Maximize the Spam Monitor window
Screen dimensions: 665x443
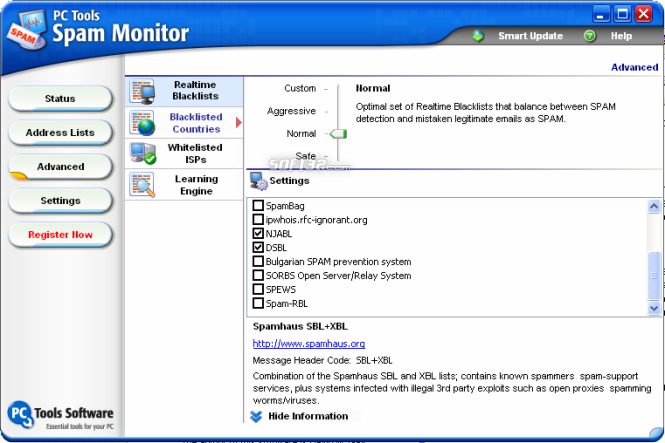tap(622, 14)
